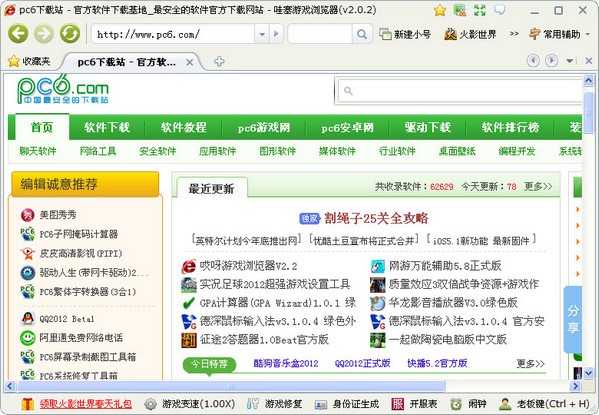The width and height of the screenshot is (599, 415).
Task: Click the 驱动人生 gear icon
Action: coord(28,272)
